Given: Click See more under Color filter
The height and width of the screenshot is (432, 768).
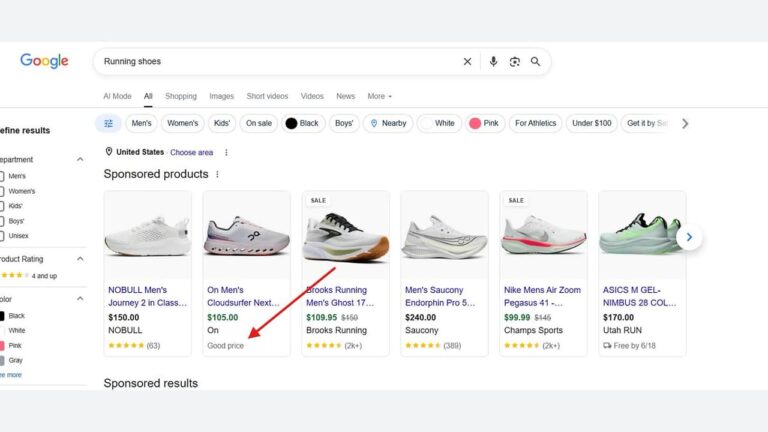Looking at the screenshot, I should (11, 375).
